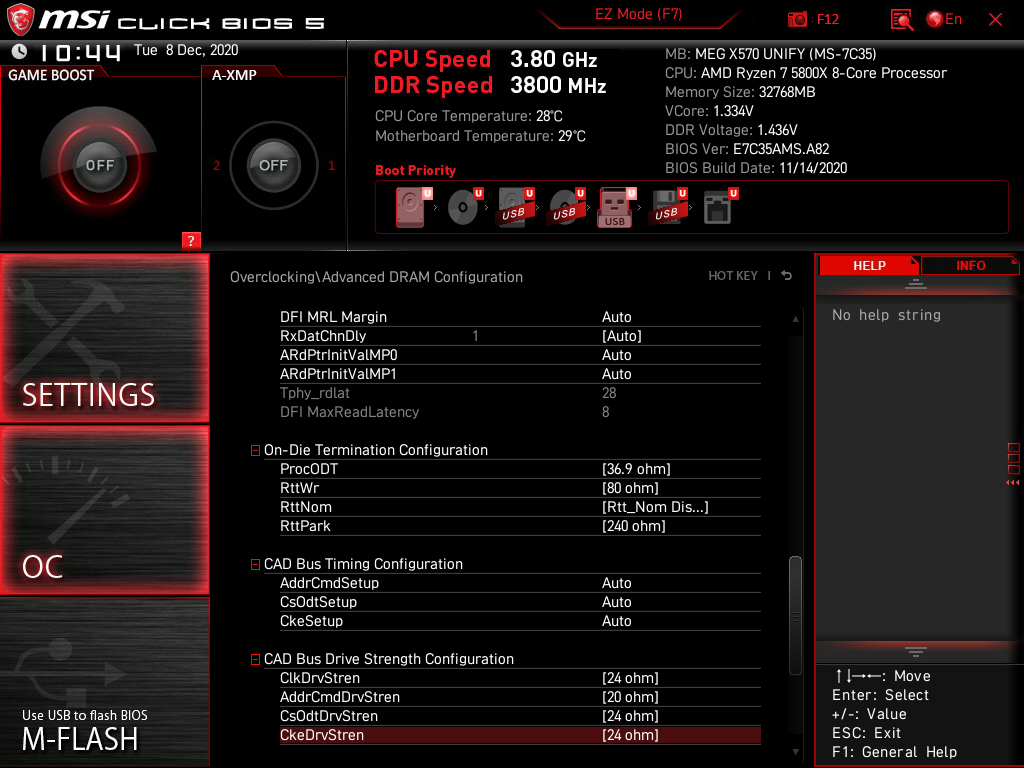1024x768 pixels.
Task: Close the BIOS with the X icon
Action: 995,20
